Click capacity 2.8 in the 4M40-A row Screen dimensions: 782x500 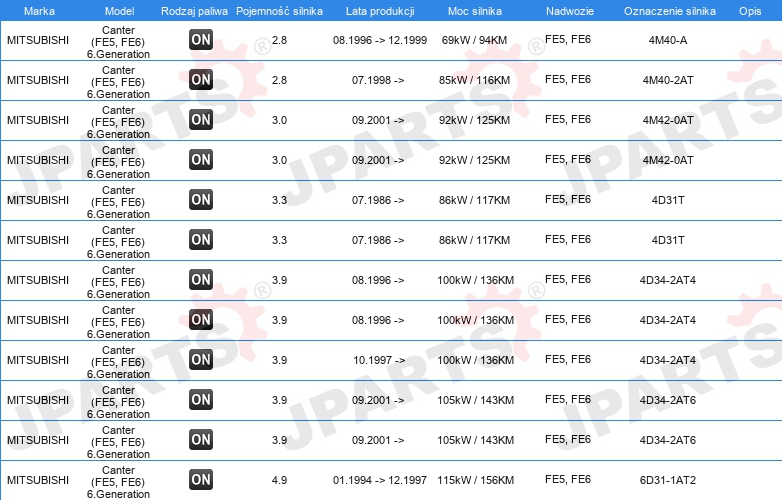click(279, 40)
